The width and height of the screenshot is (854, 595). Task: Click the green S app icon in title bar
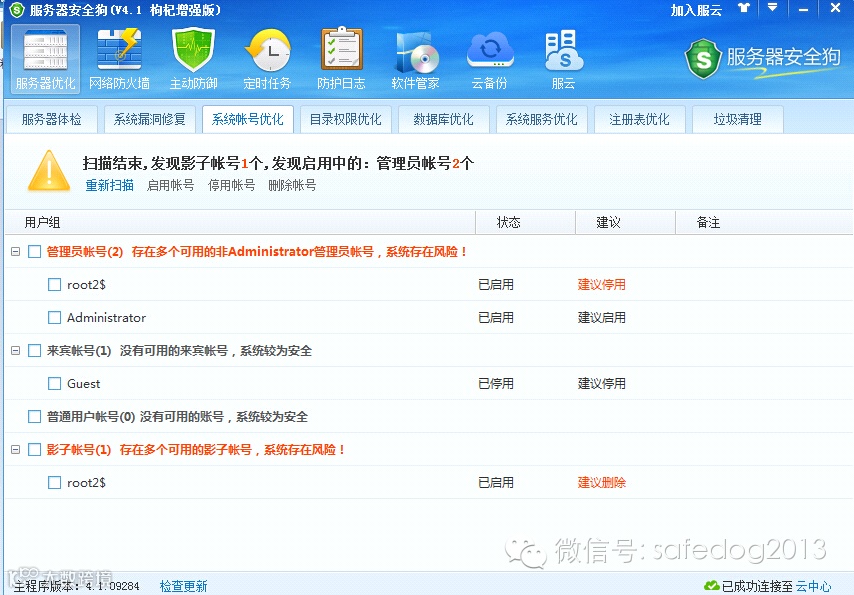pyautogui.click(x=17, y=10)
